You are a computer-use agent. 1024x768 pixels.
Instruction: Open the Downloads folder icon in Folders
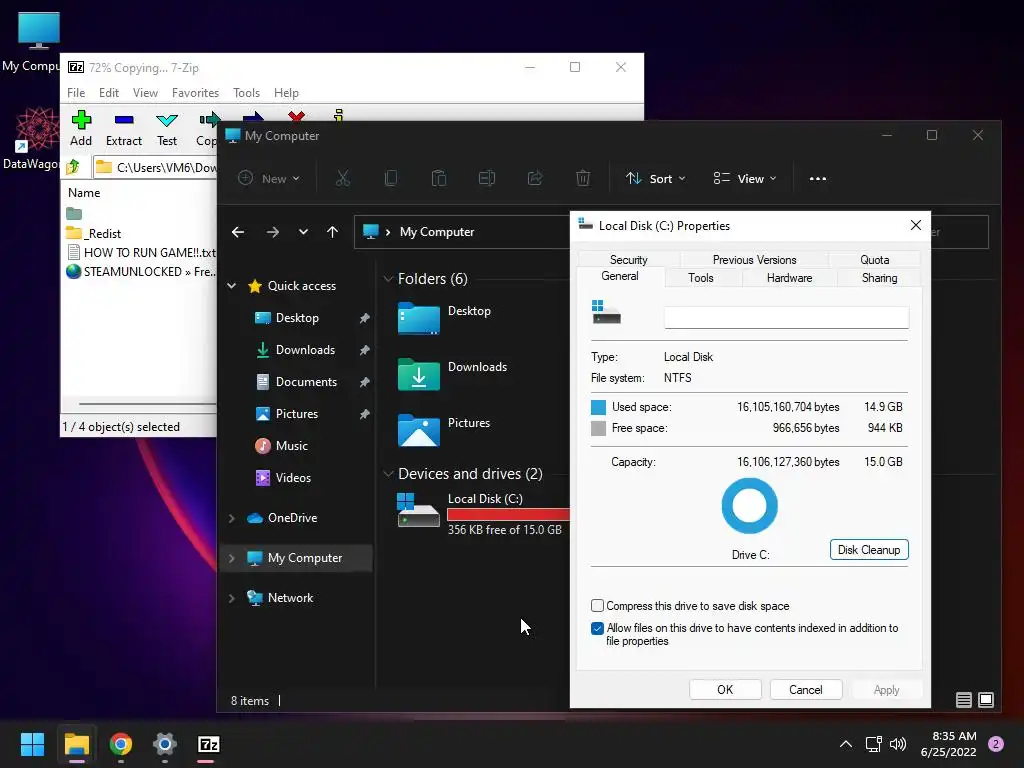(x=419, y=374)
